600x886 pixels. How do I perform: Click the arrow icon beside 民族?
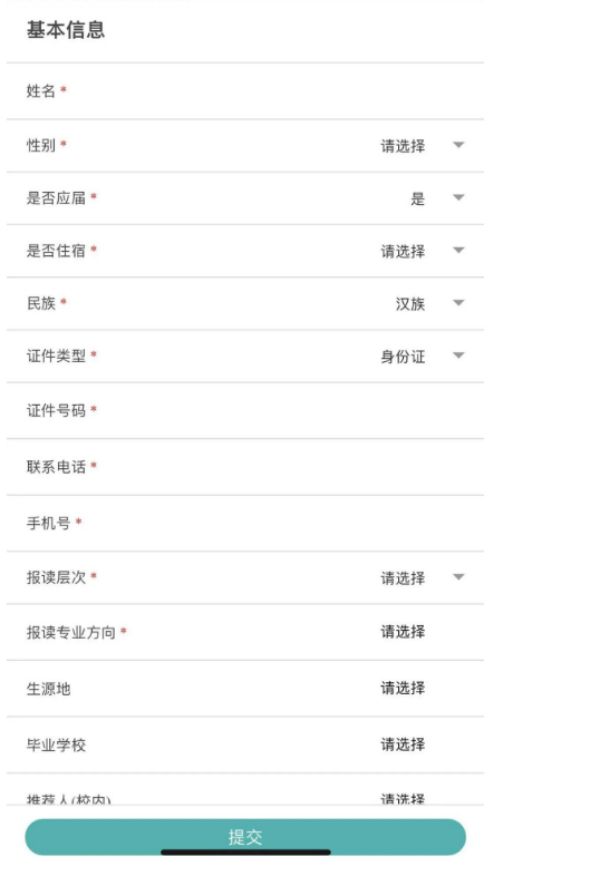458,304
